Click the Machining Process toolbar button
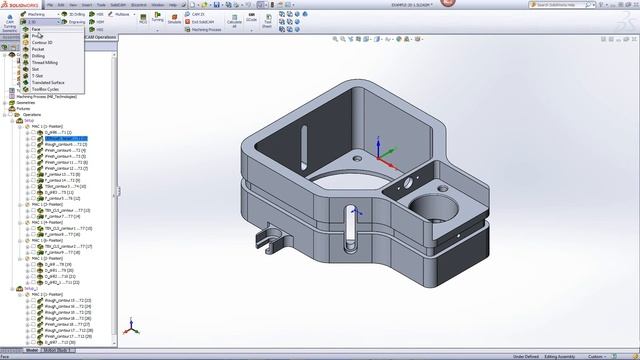Viewport: 640px width, 360px height. click(203, 29)
